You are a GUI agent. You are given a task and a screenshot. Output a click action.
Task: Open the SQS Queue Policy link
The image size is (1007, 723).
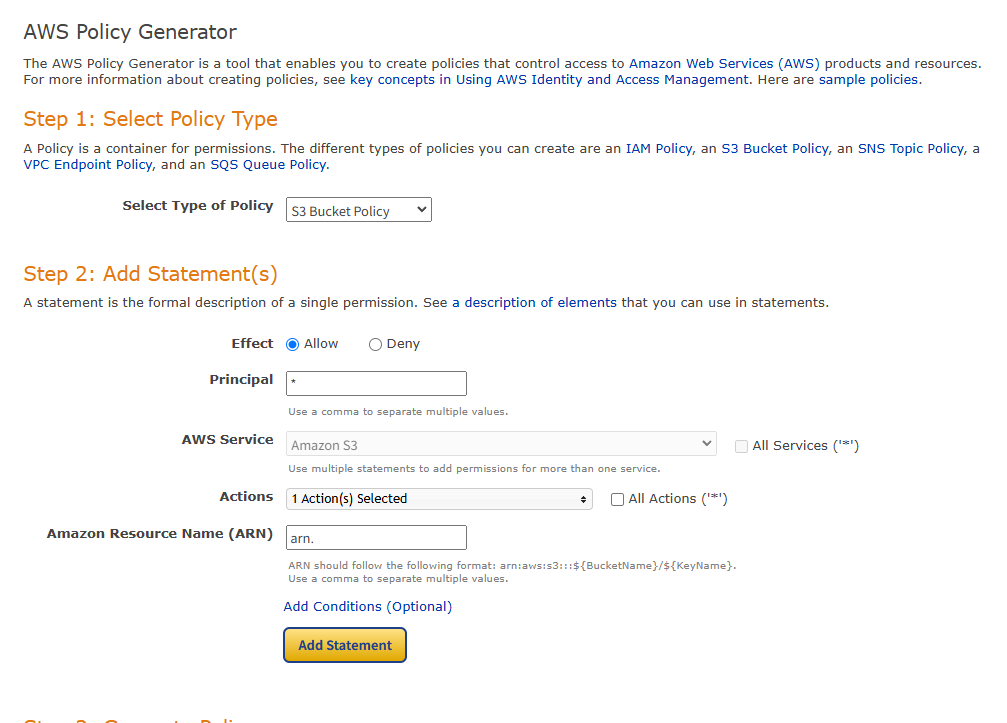tap(268, 164)
